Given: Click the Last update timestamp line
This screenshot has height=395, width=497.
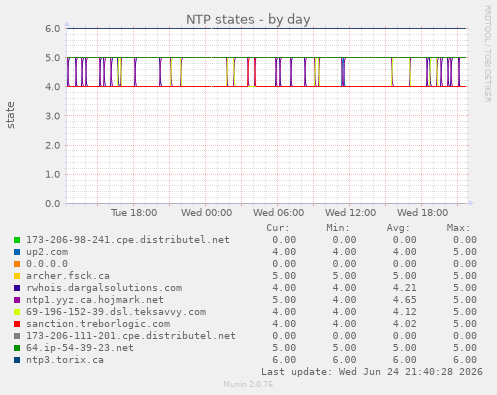Looking at the screenshot, I should (372, 372).
